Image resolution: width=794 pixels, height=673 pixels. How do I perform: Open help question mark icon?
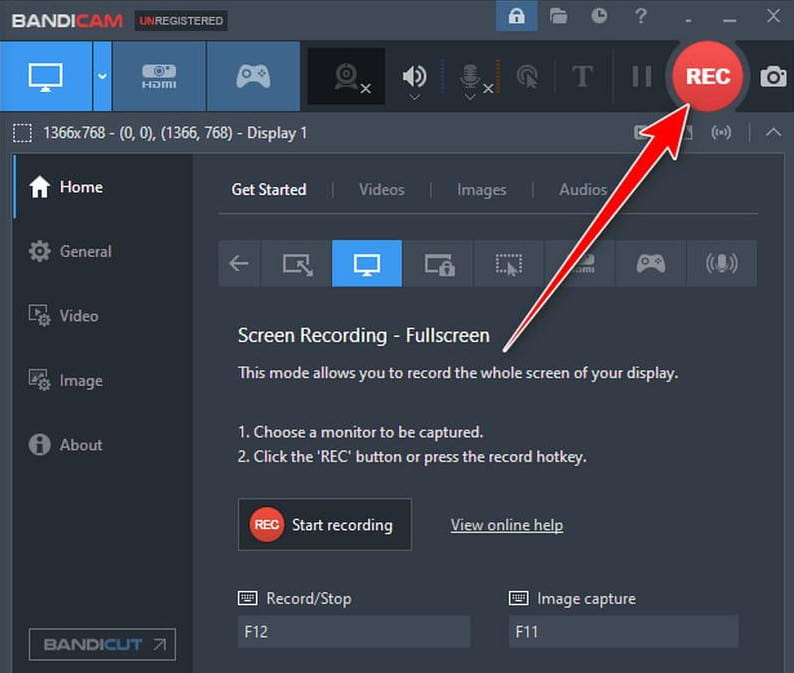(x=641, y=16)
